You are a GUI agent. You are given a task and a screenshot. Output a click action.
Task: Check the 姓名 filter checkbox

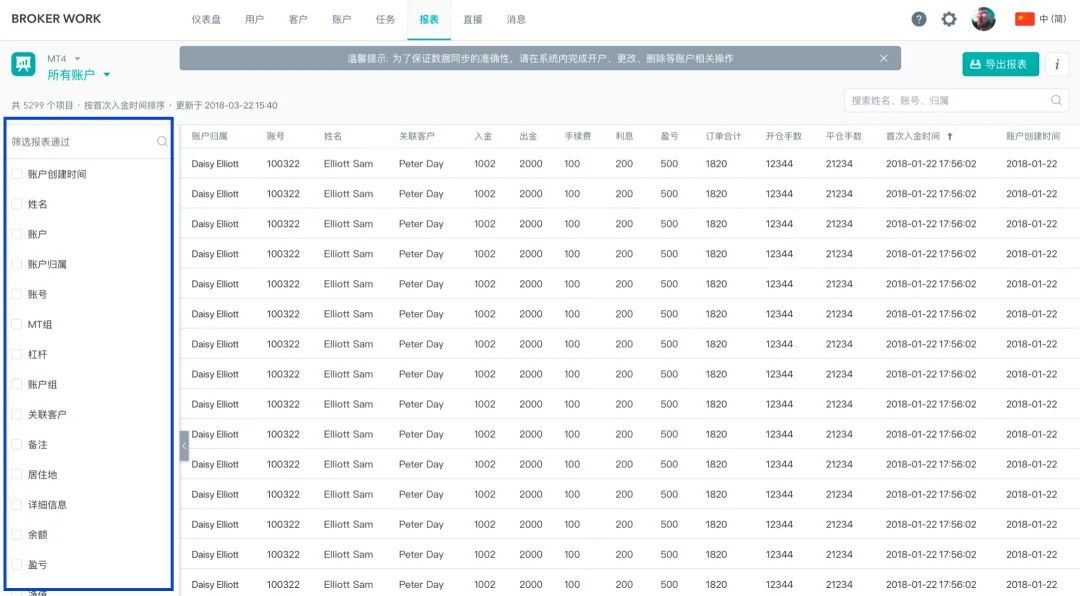tap(17, 204)
